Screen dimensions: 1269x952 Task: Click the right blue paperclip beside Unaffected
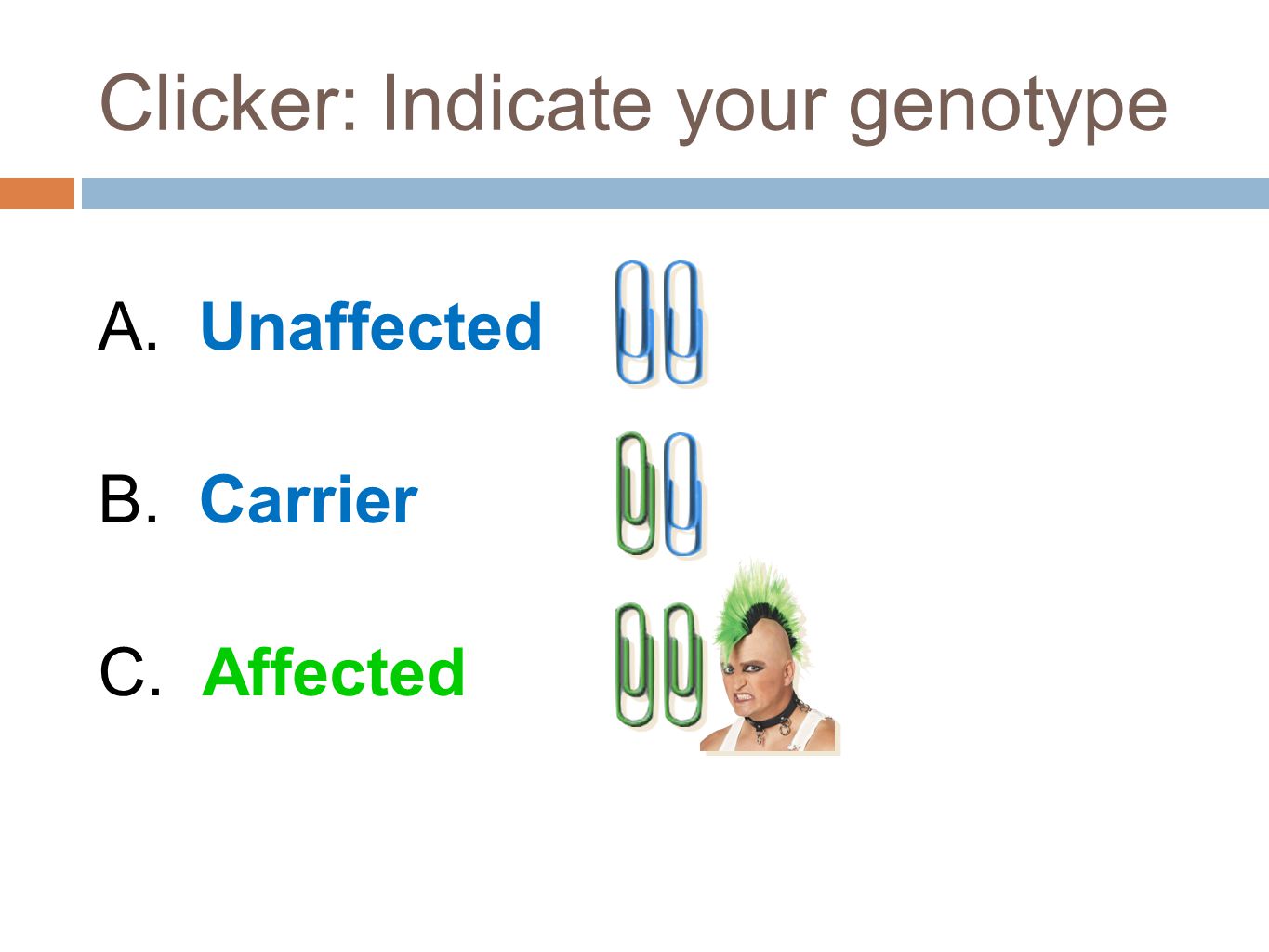tap(683, 323)
